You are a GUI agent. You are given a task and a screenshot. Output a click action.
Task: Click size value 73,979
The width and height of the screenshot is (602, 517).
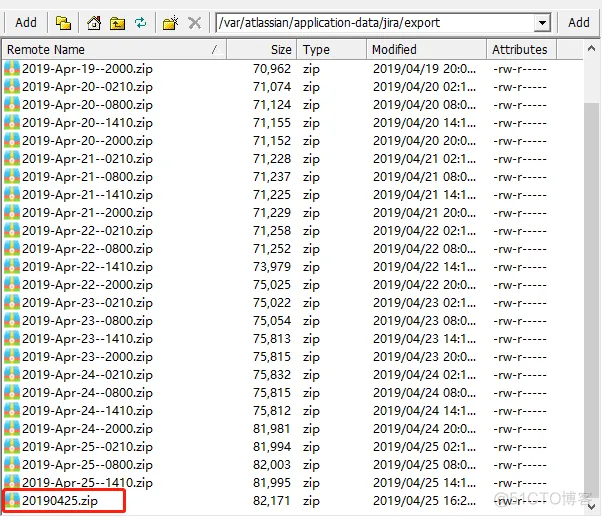click(x=272, y=267)
